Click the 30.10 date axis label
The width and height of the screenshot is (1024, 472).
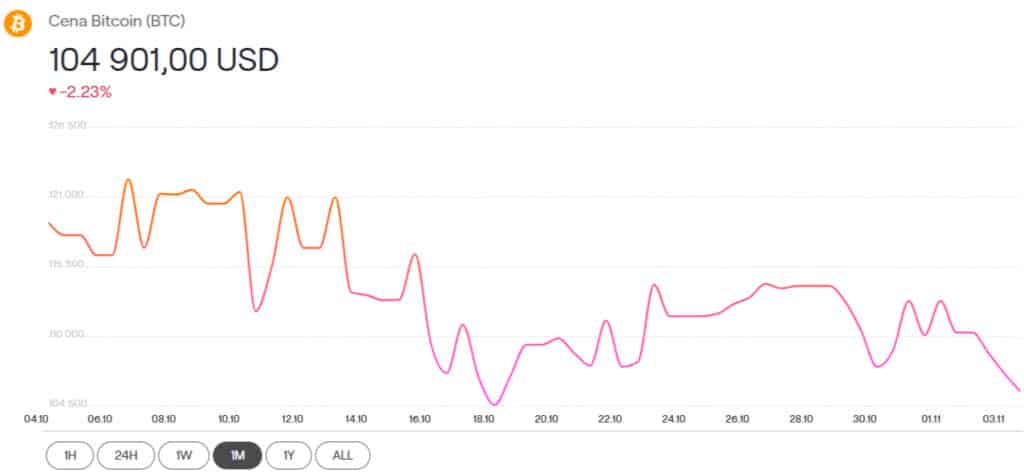point(866,419)
